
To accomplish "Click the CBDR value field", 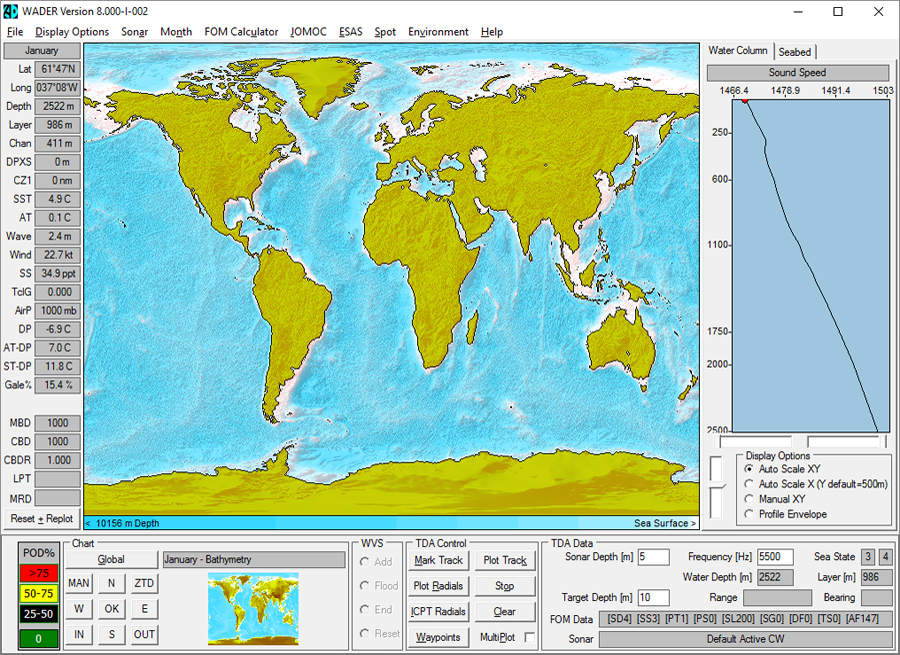I will coord(57,460).
